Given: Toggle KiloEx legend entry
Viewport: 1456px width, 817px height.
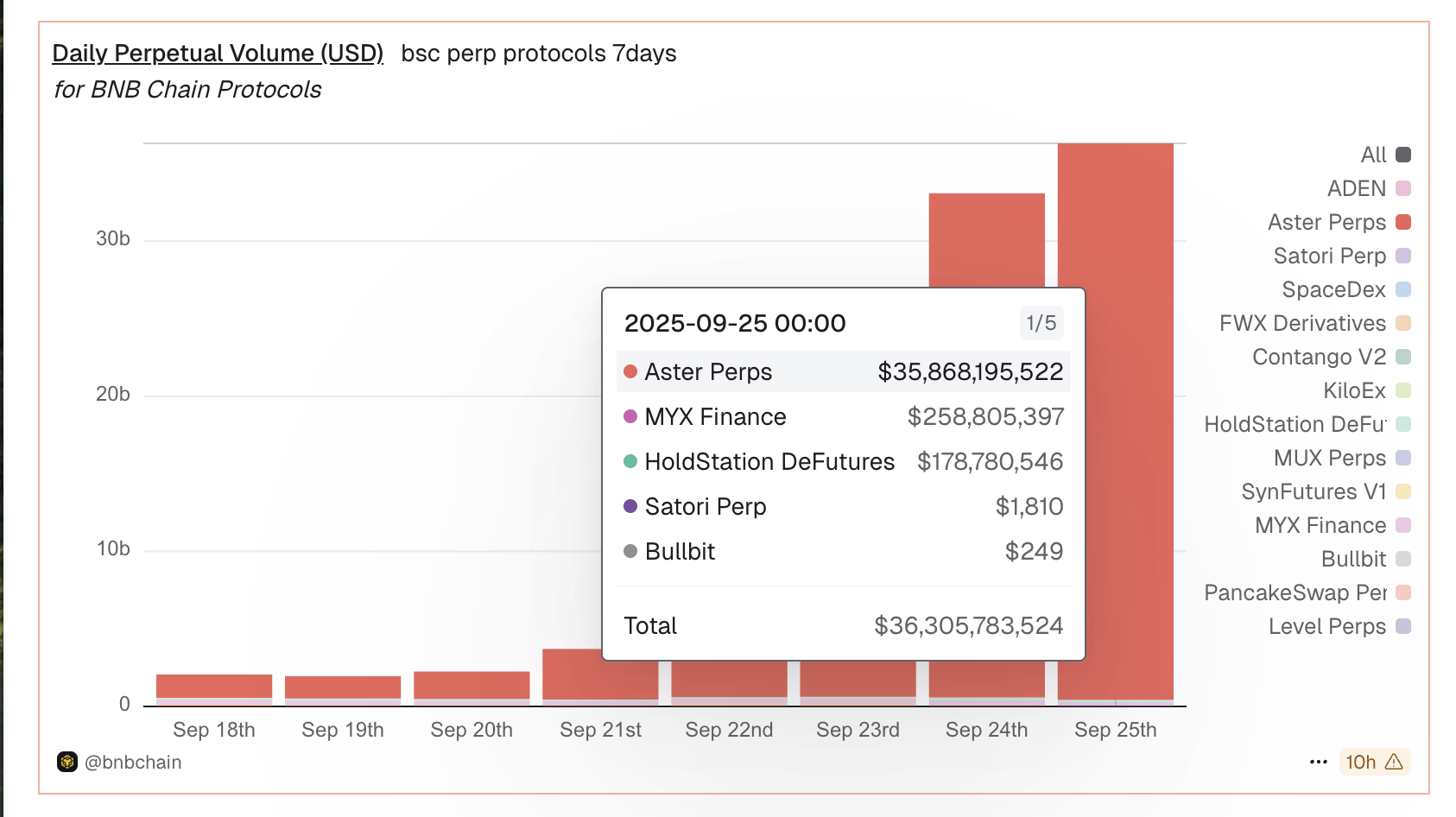Looking at the screenshot, I should click(x=1365, y=390).
